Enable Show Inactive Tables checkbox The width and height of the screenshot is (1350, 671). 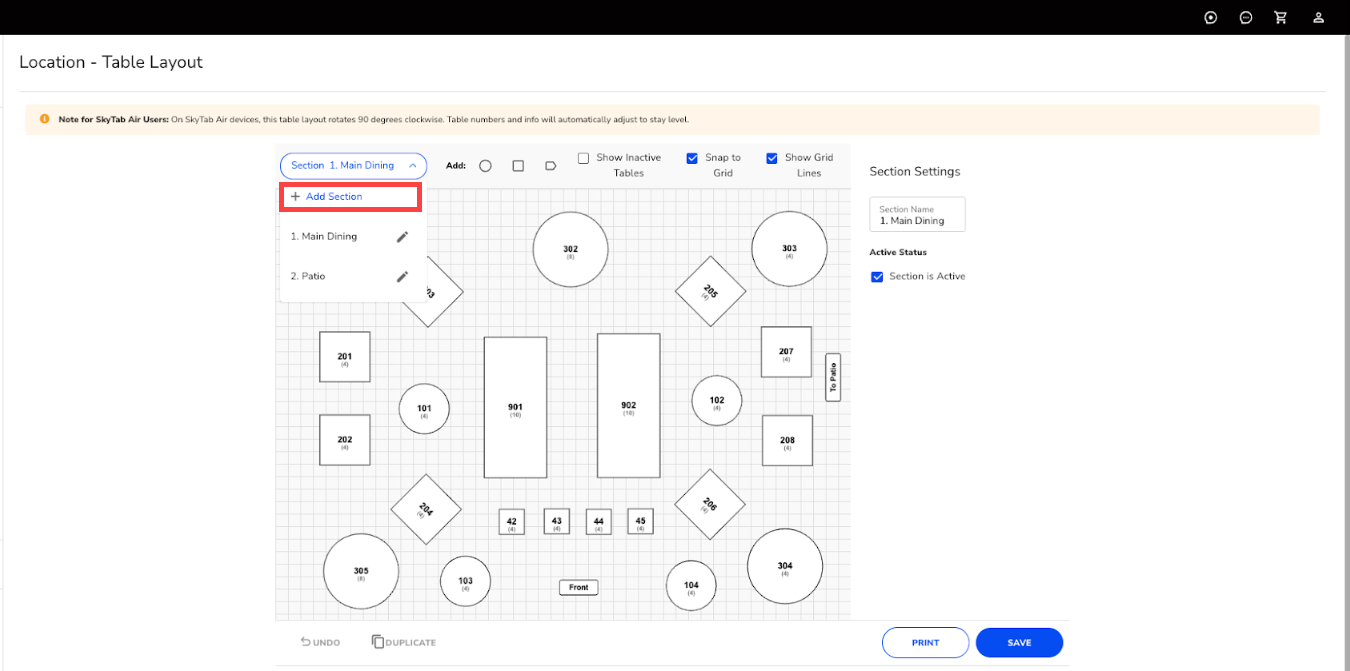click(x=583, y=158)
